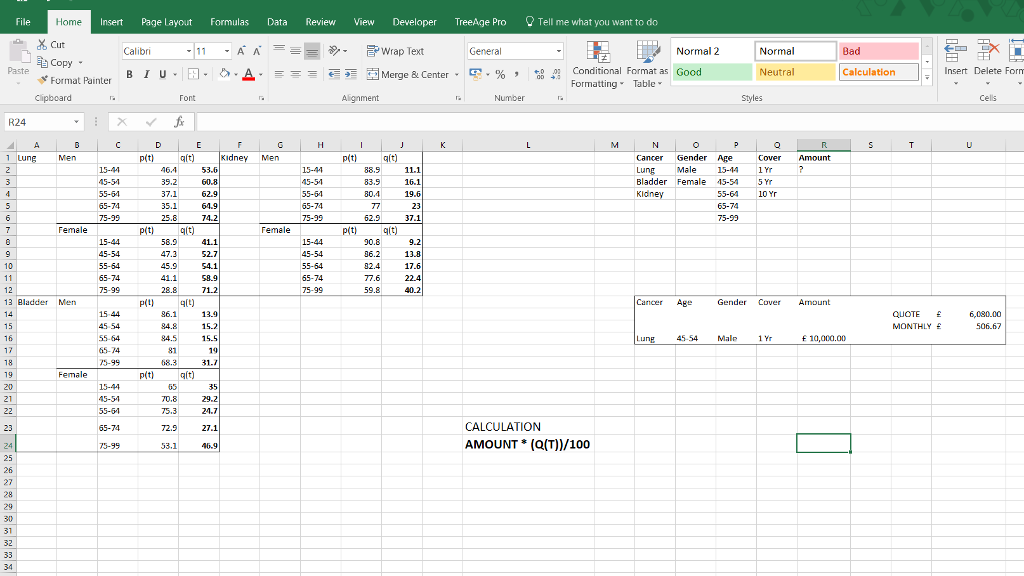Apply the Percent Style format
Image resolution: width=1024 pixels, height=576 pixels.
[501, 73]
